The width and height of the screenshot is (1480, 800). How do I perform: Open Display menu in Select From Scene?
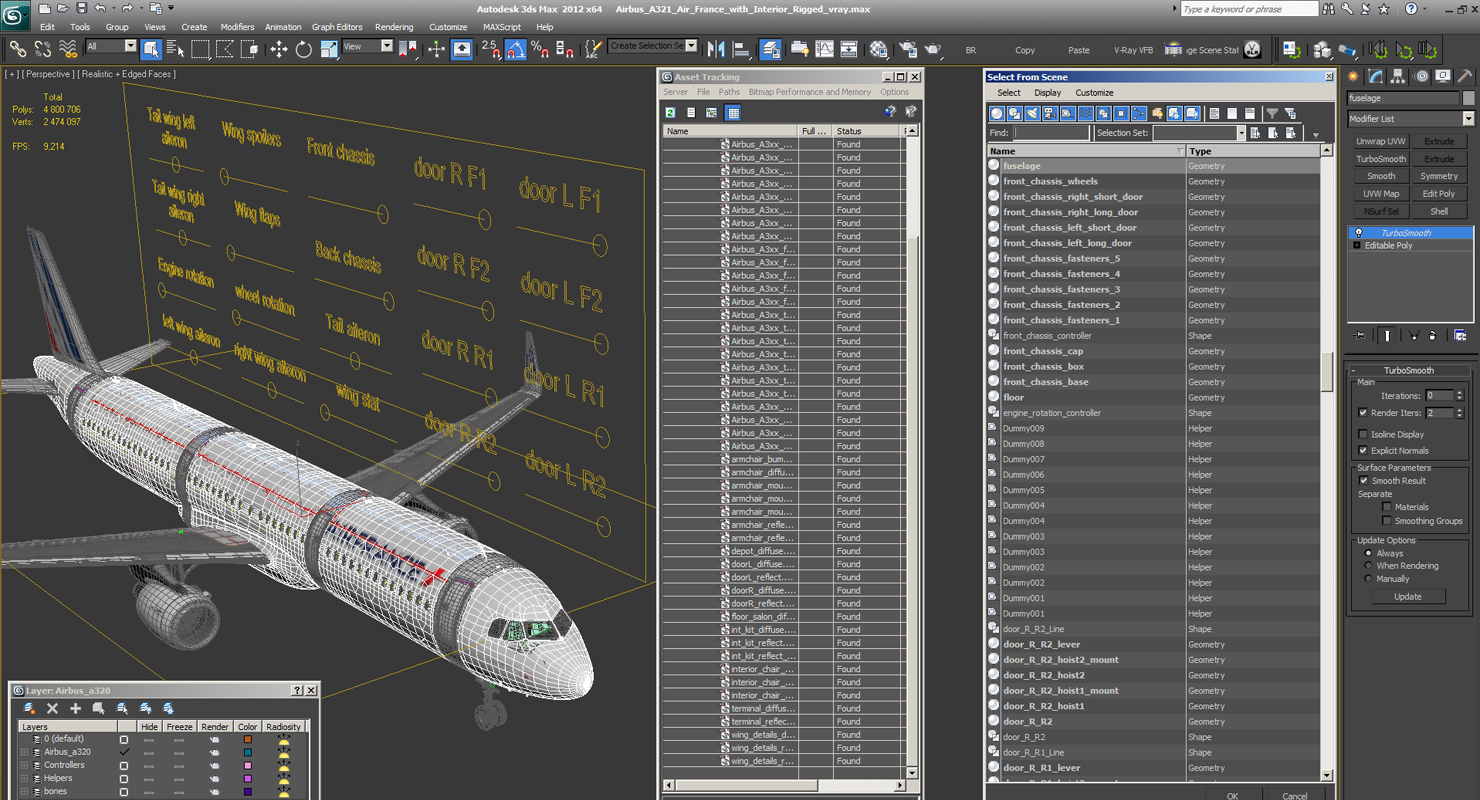click(1047, 92)
